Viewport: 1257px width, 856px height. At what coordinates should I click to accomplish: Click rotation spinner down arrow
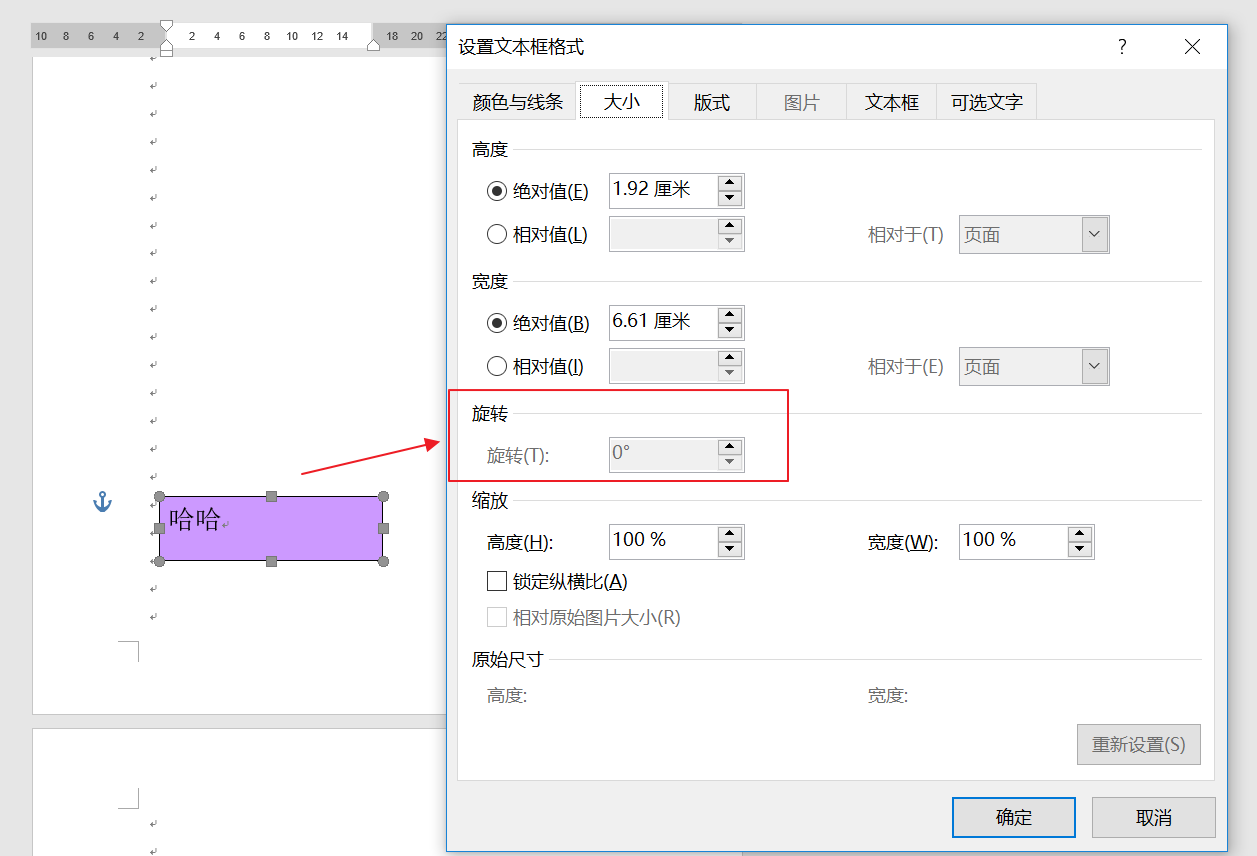point(730,462)
